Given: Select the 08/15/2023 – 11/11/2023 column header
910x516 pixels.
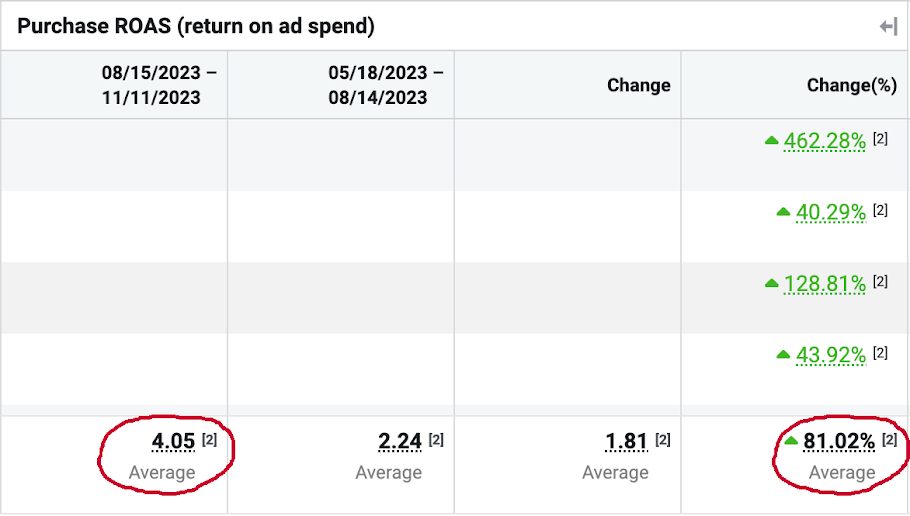Looking at the screenshot, I should [x=159, y=85].
